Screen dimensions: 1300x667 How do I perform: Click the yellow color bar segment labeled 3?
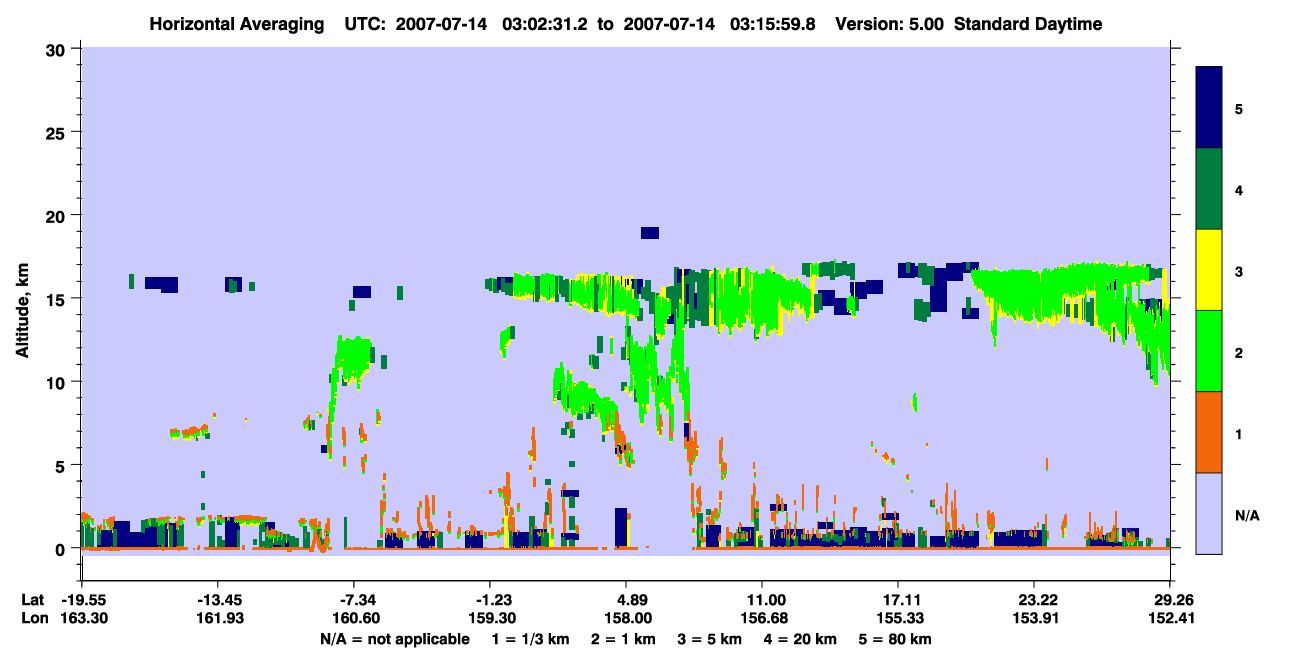click(1209, 270)
